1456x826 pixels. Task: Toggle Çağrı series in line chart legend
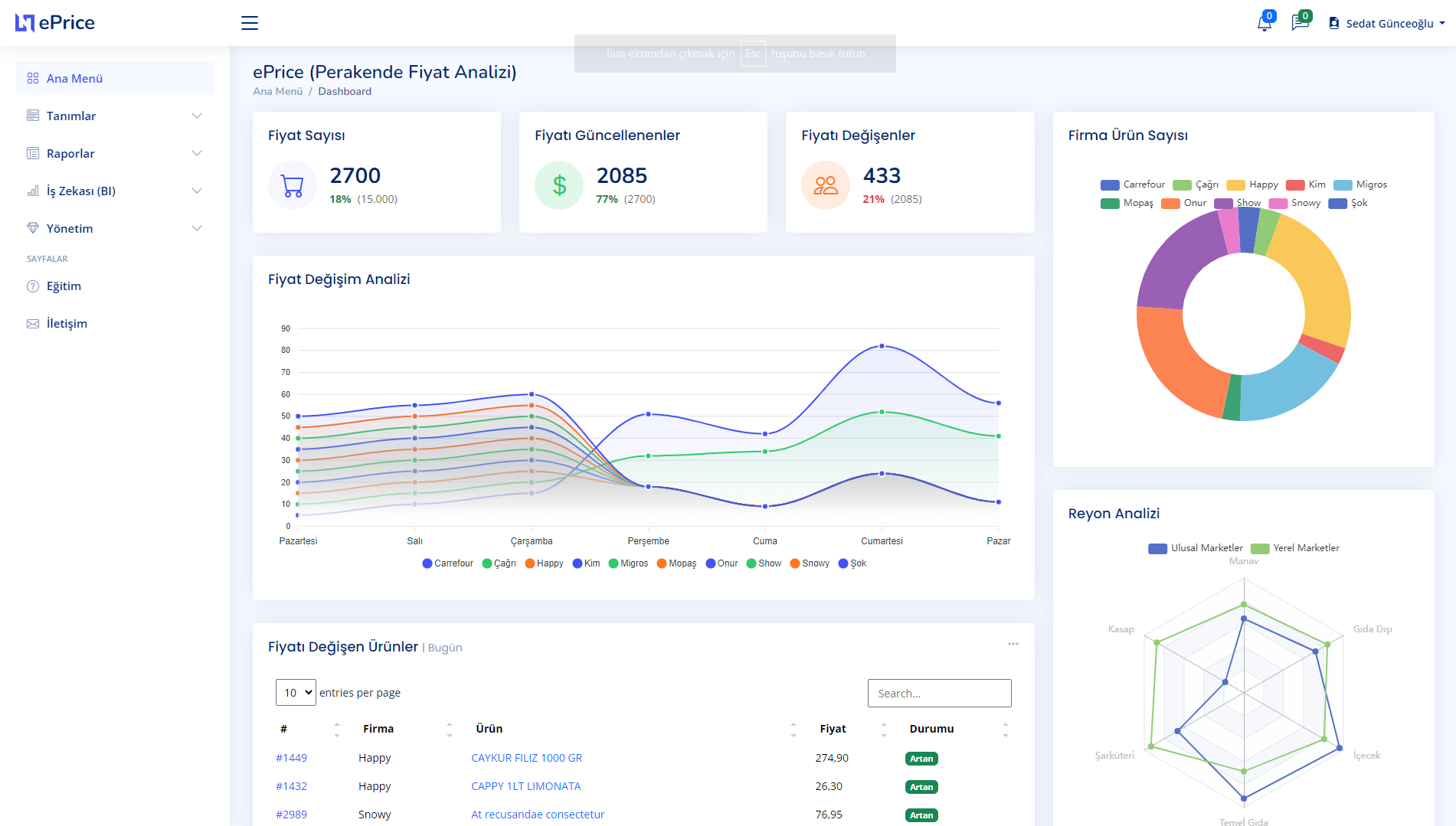click(499, 563)
